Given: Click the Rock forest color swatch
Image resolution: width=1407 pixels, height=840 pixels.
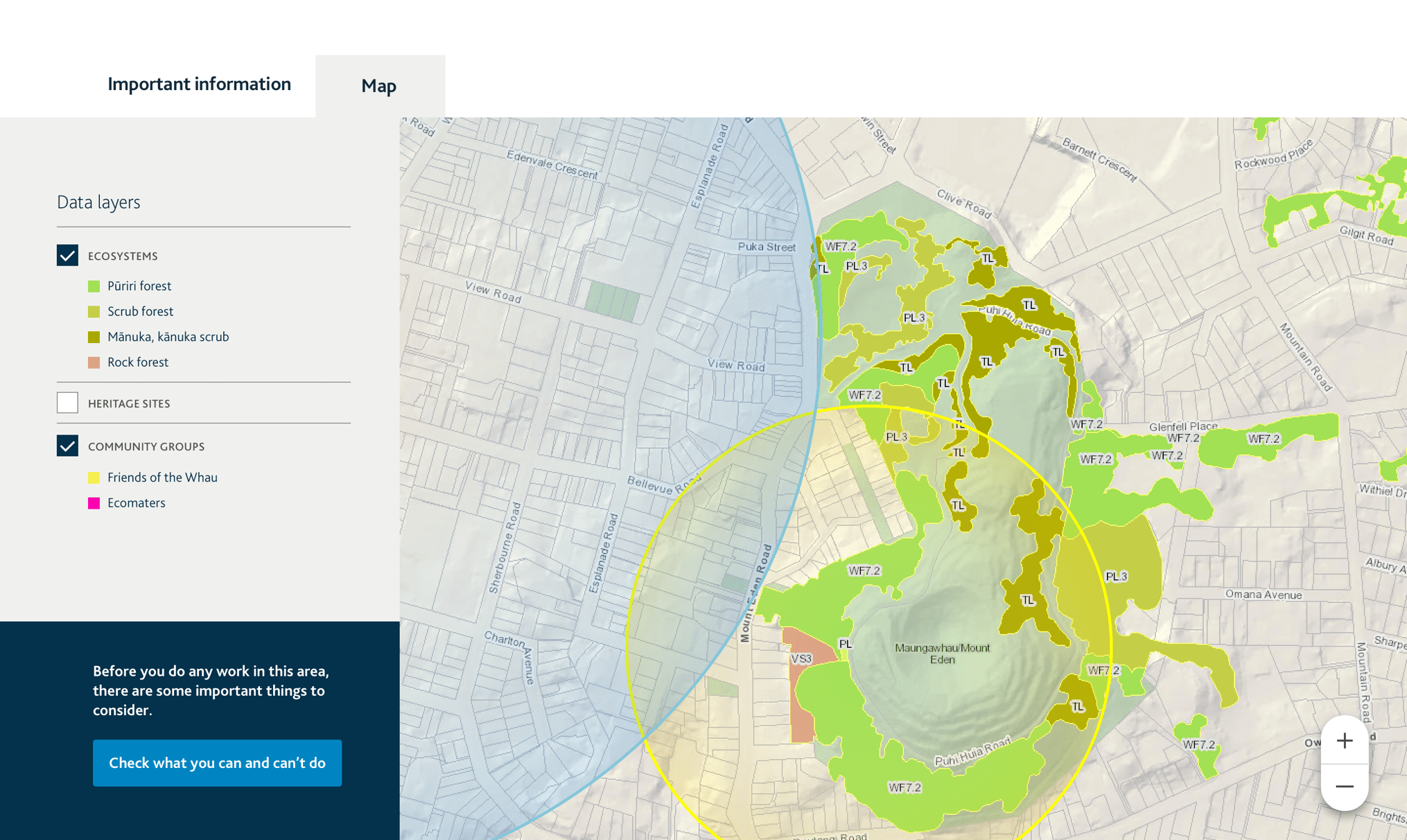Looking at the screenshot, I should [x=94, y=362].
